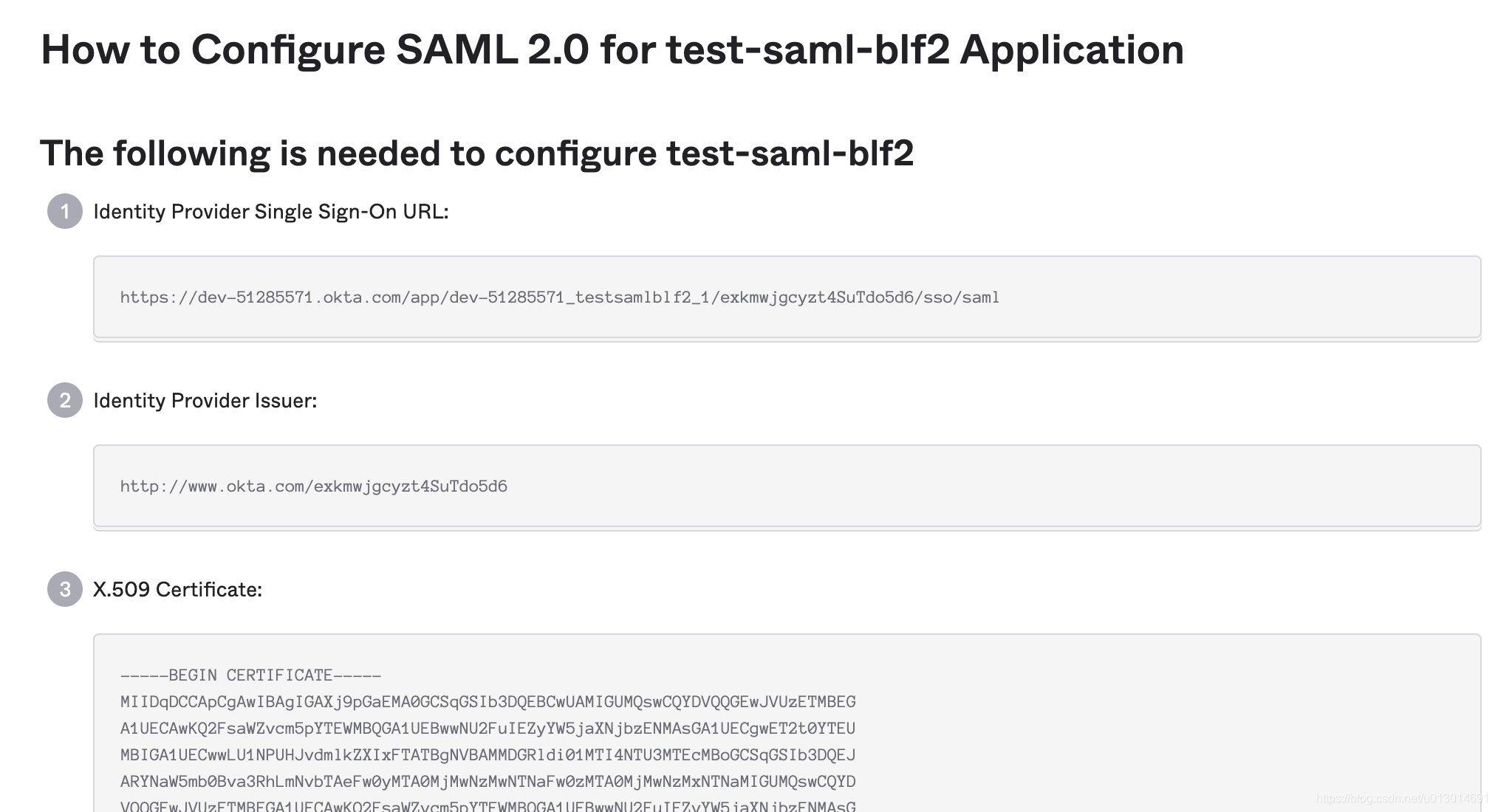1495x812 pixels.
Task: Click the Identity Provider Issuer label
Action: point(205,401)
